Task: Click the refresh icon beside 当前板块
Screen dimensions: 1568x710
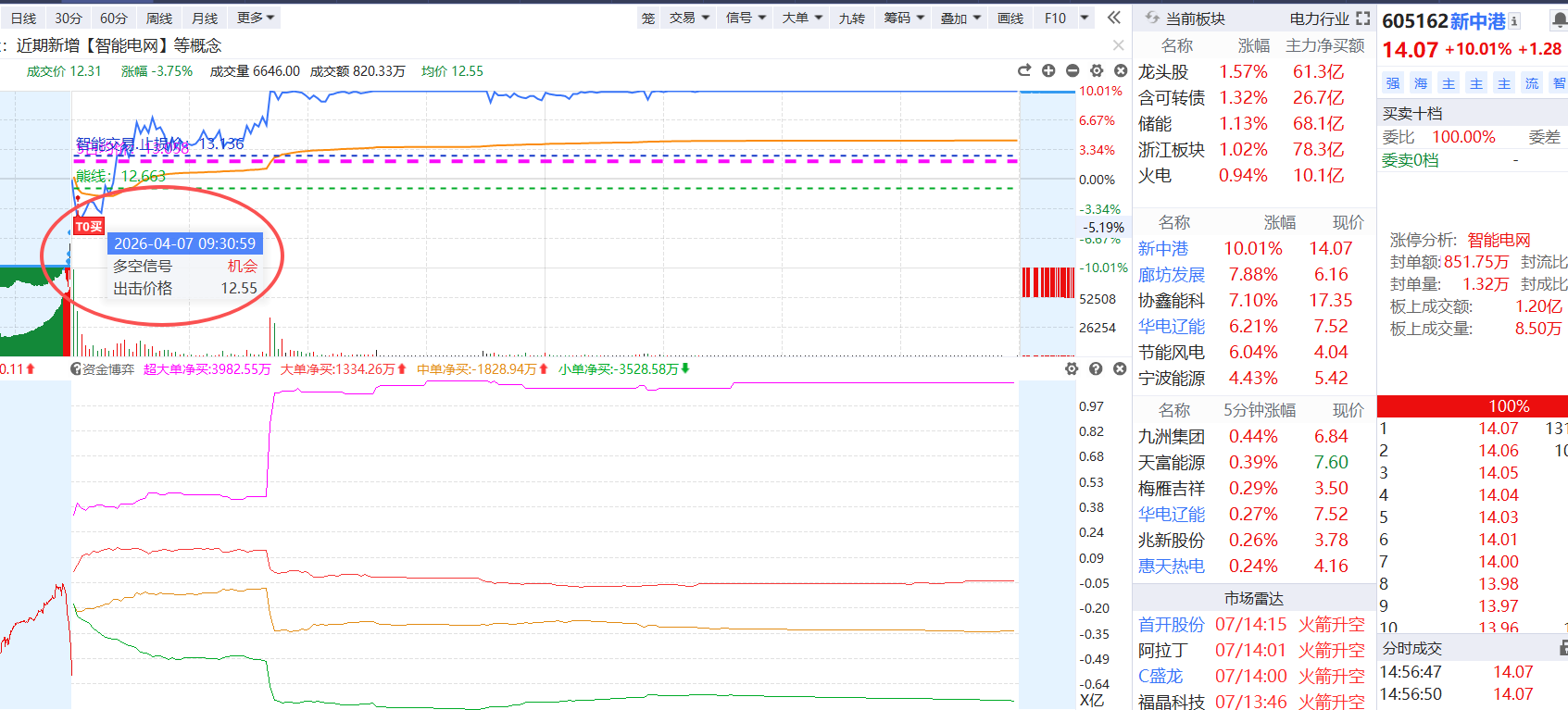Action: click(x=1152, y=18)
